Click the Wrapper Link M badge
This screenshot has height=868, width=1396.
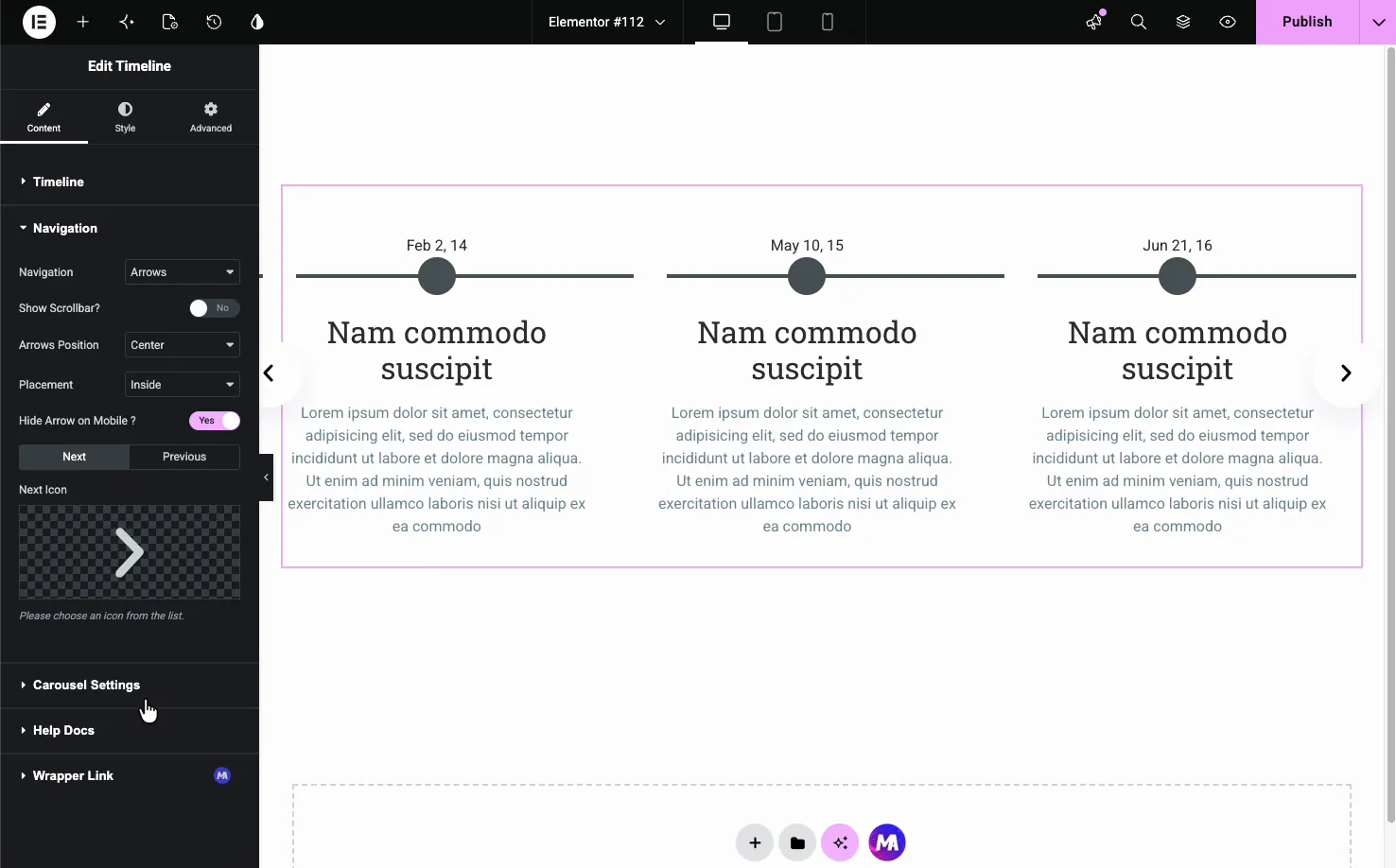222,775
